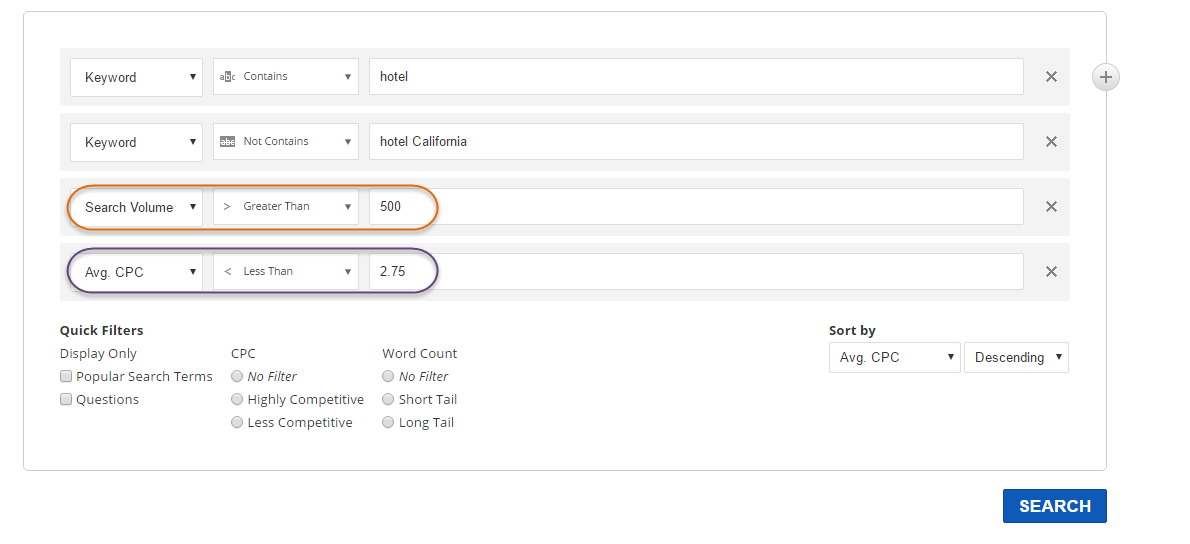Add a new filter row with plus icon
The image size is (1190, 544).
1105,77
